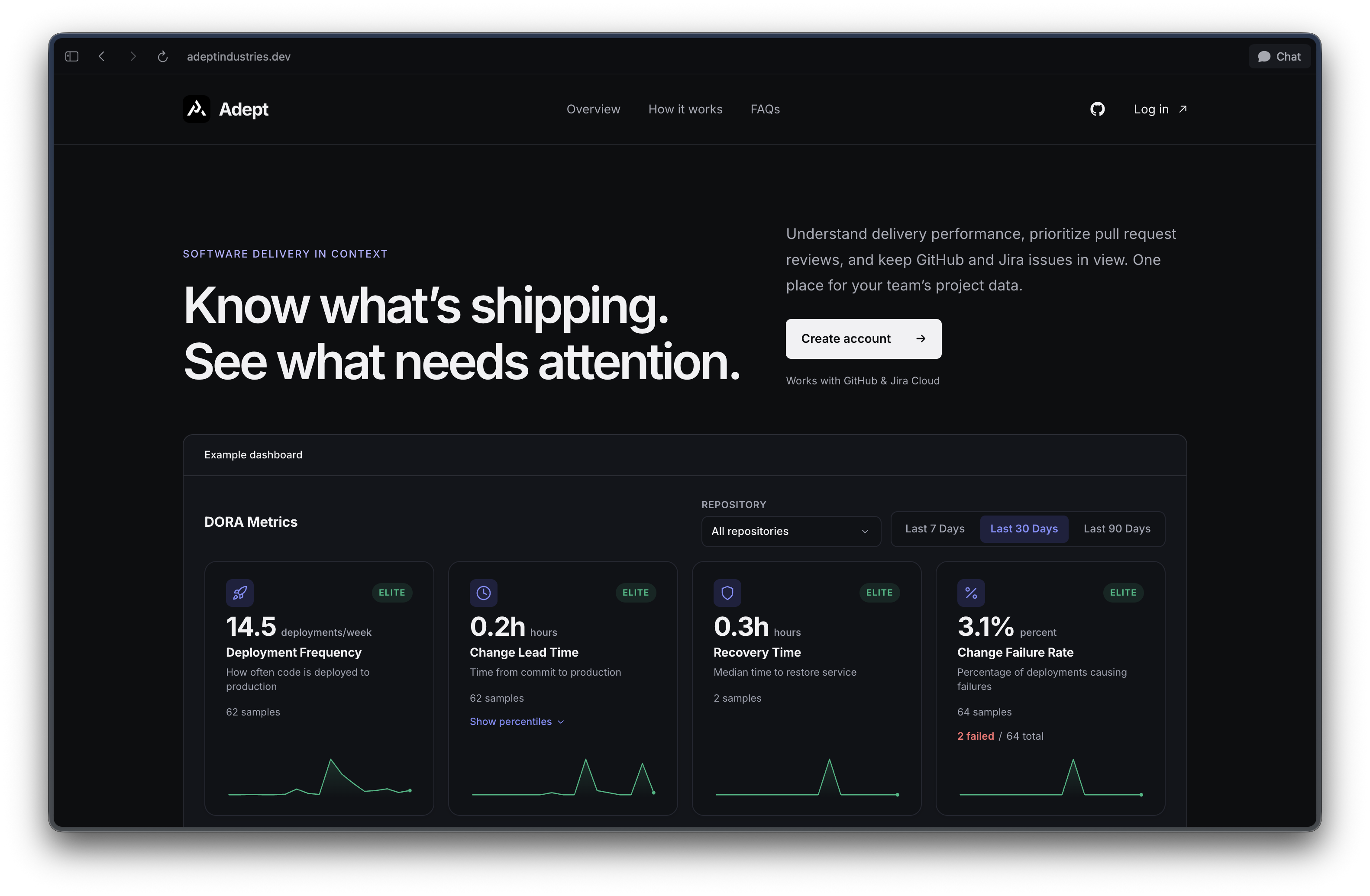Image resolution: width=1370 pixels, height=896 pixels.
Task: Click the Change Failure Rate sparkline chart
Action: [x=1050, y=777]
